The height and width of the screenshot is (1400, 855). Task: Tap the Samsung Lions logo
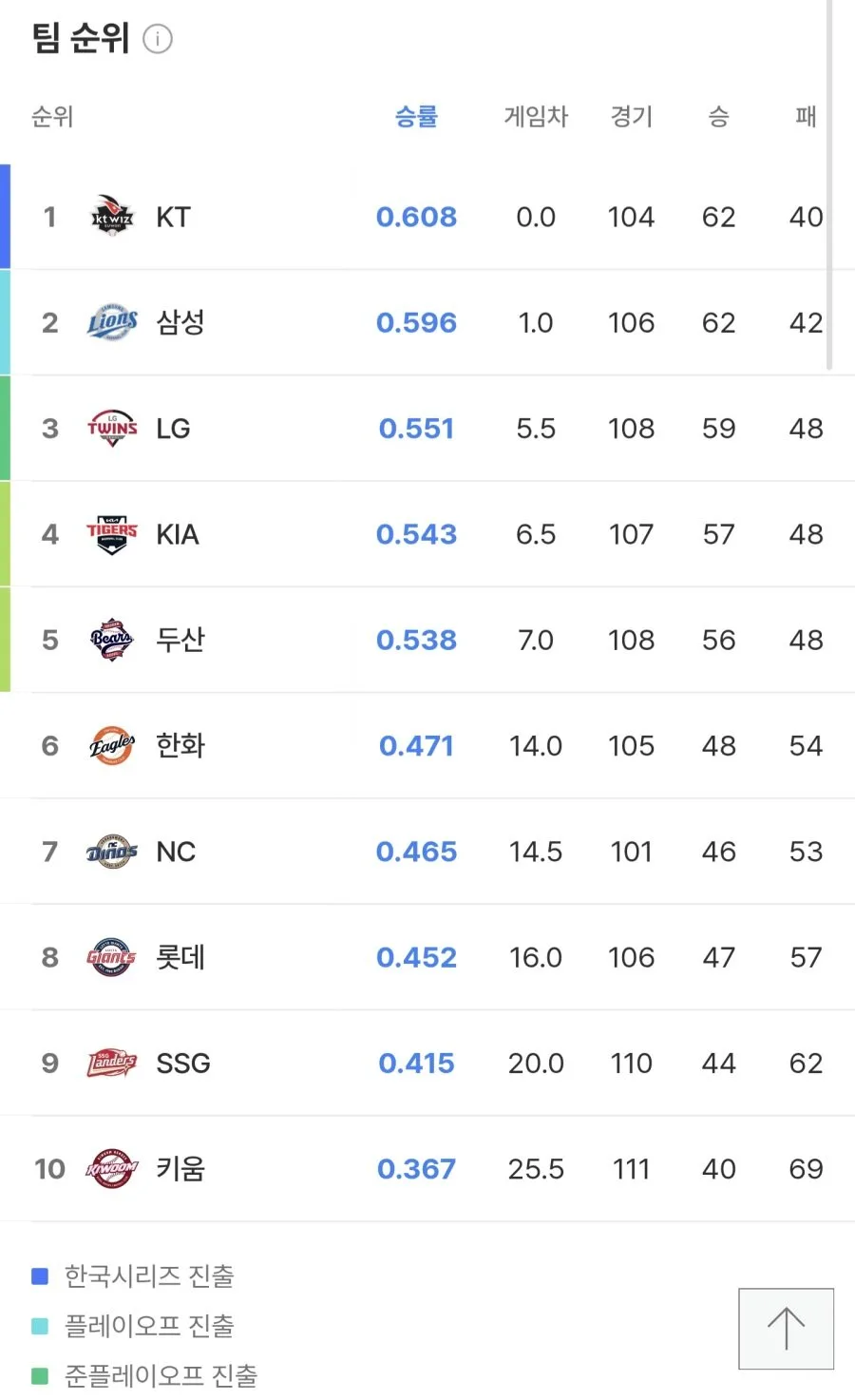112,322
